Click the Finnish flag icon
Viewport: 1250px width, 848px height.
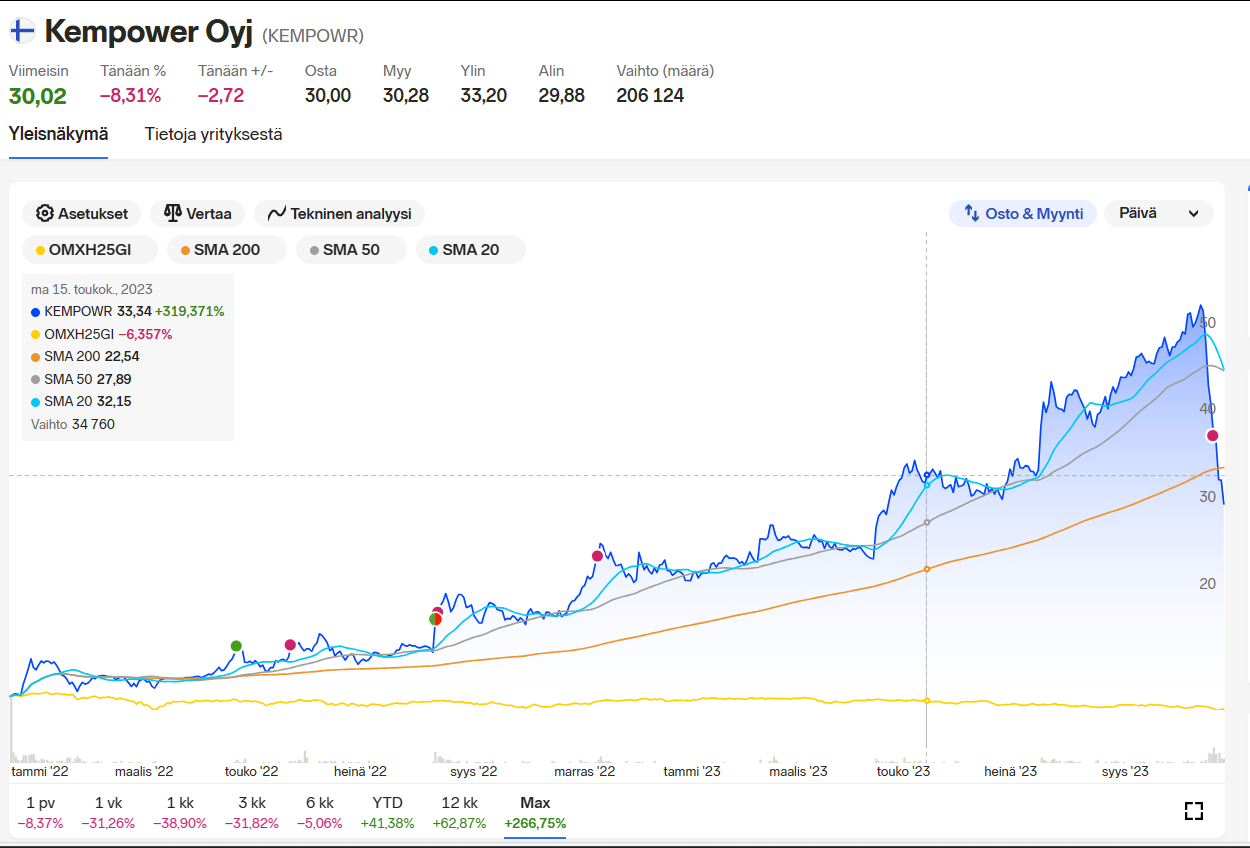pos(22,31)
